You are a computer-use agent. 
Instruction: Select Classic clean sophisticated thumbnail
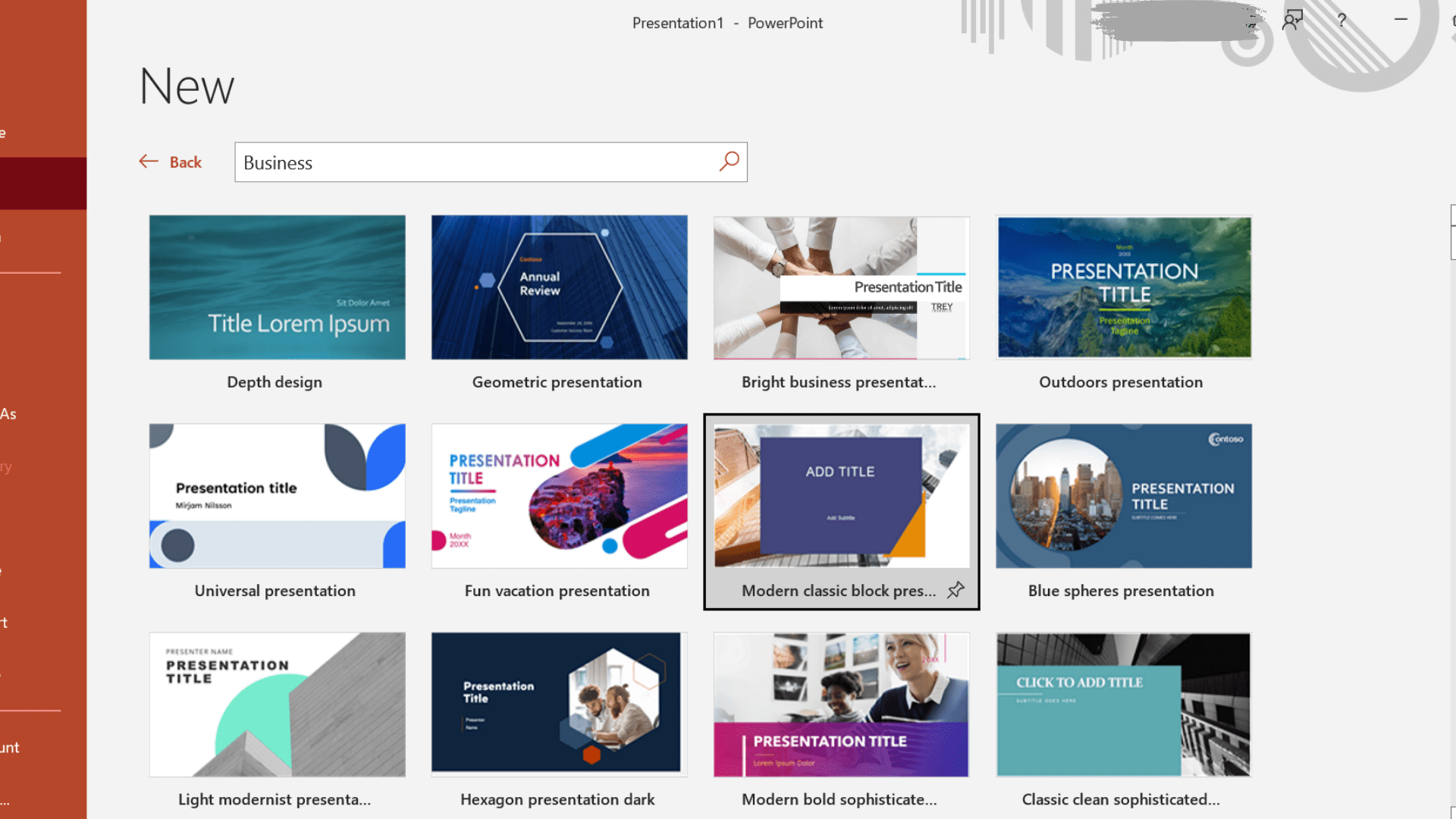1124,704
